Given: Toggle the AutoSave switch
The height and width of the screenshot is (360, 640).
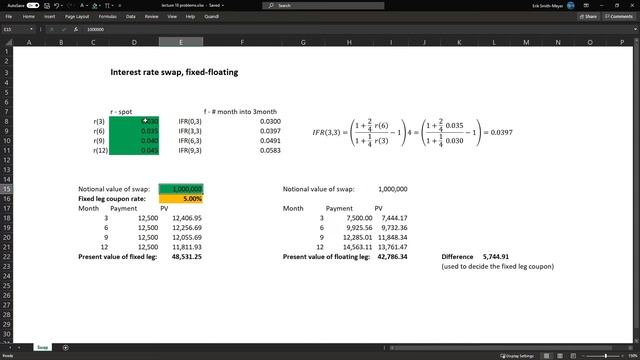Looking at the screenshot, I should click(33, 5).
